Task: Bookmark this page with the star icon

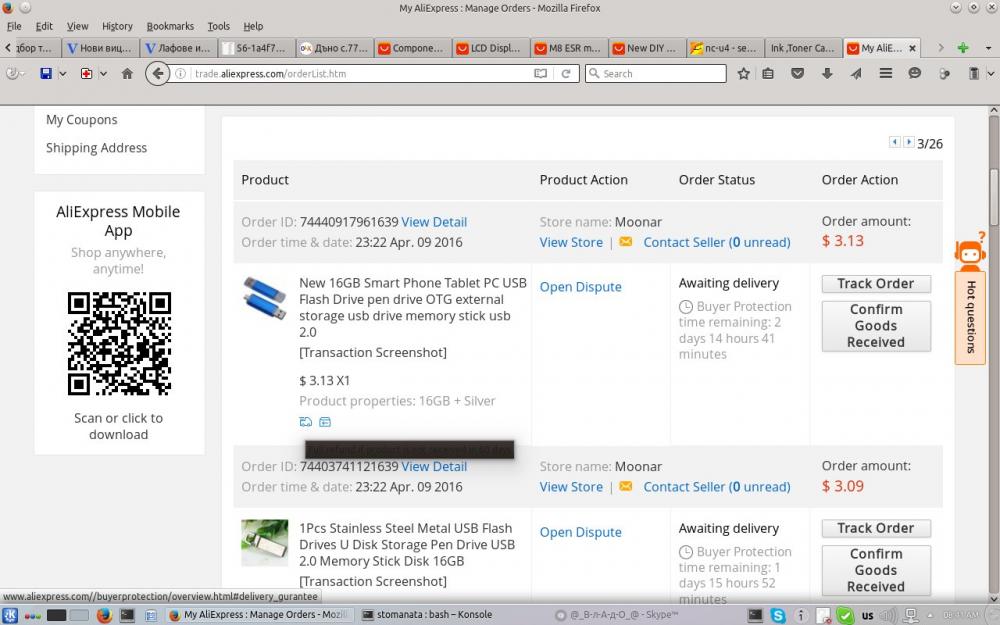Action: (x=743, y=73)
